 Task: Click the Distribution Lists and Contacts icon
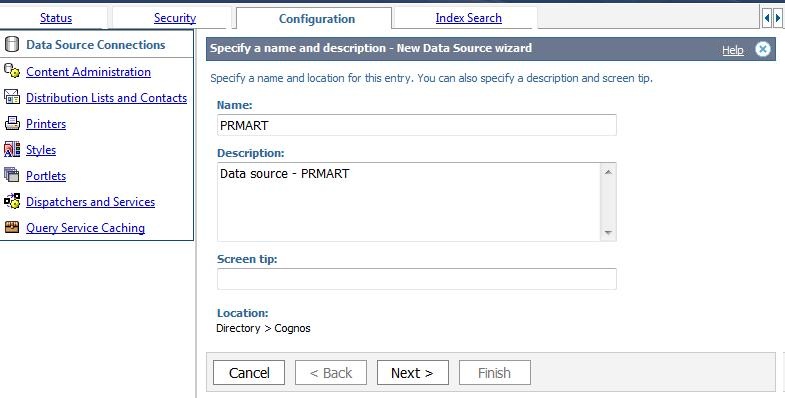[x=12, y=97]
